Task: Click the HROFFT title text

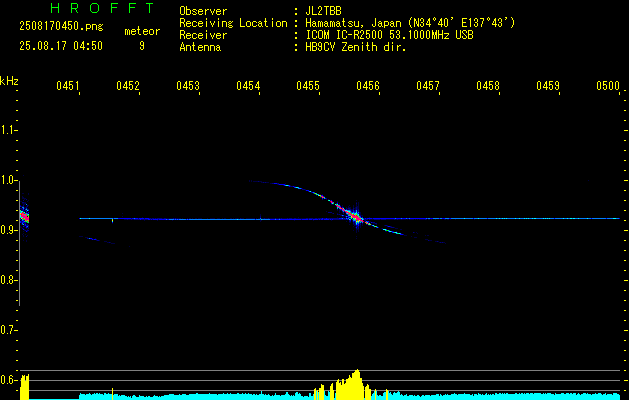Action: point(103,8)
